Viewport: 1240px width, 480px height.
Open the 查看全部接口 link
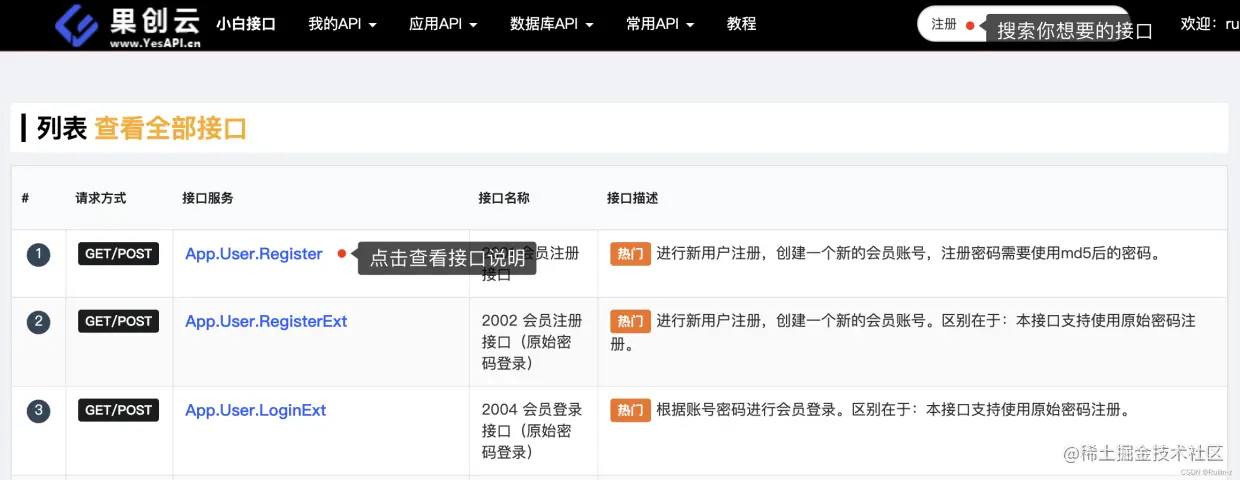click(170, 129)
